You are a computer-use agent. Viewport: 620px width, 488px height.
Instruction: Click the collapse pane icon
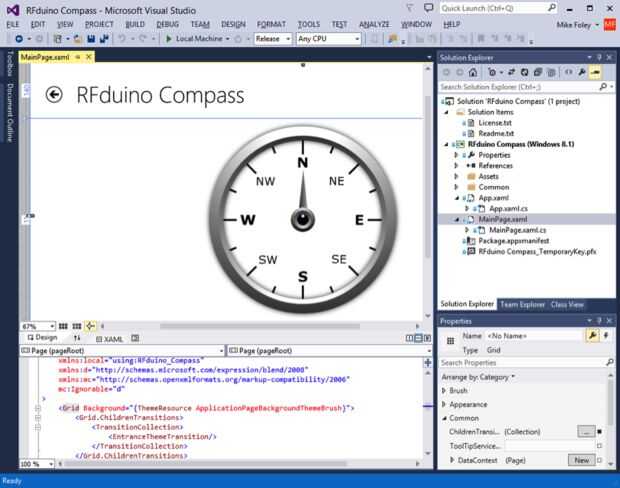pyautogui.click(x=427, y=338)
